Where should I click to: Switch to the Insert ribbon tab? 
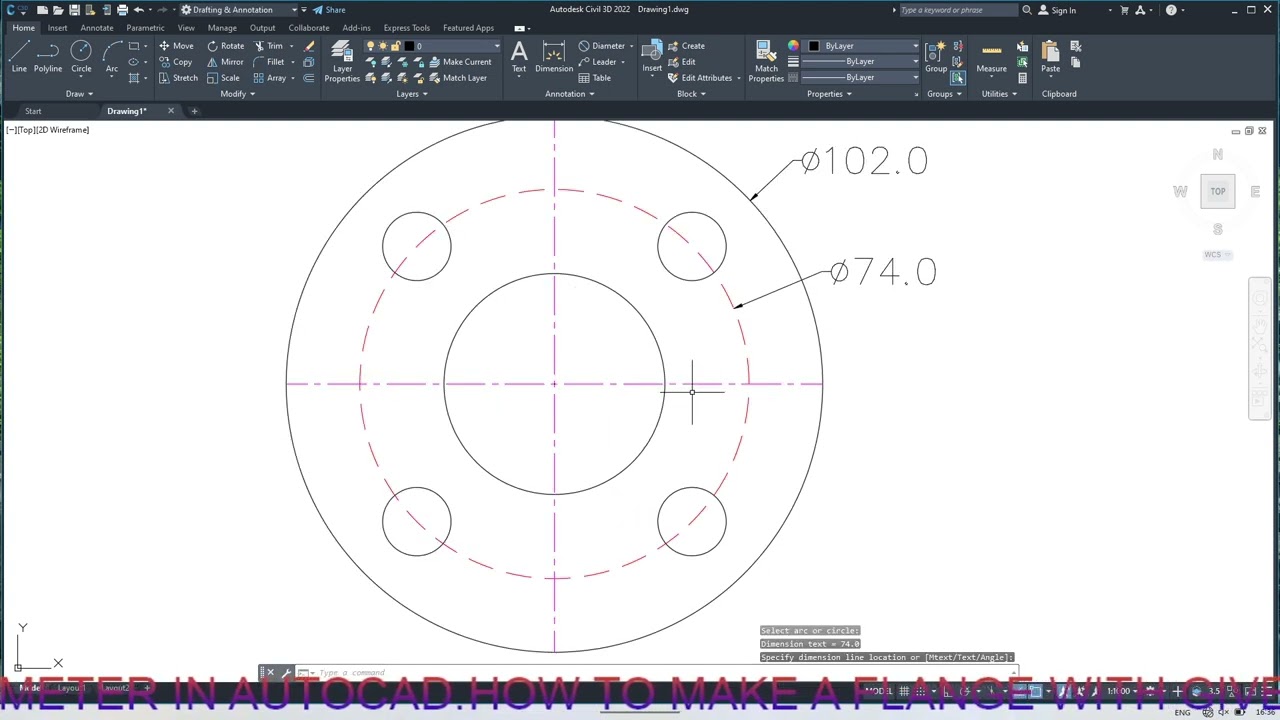click(x=57, y=28)
